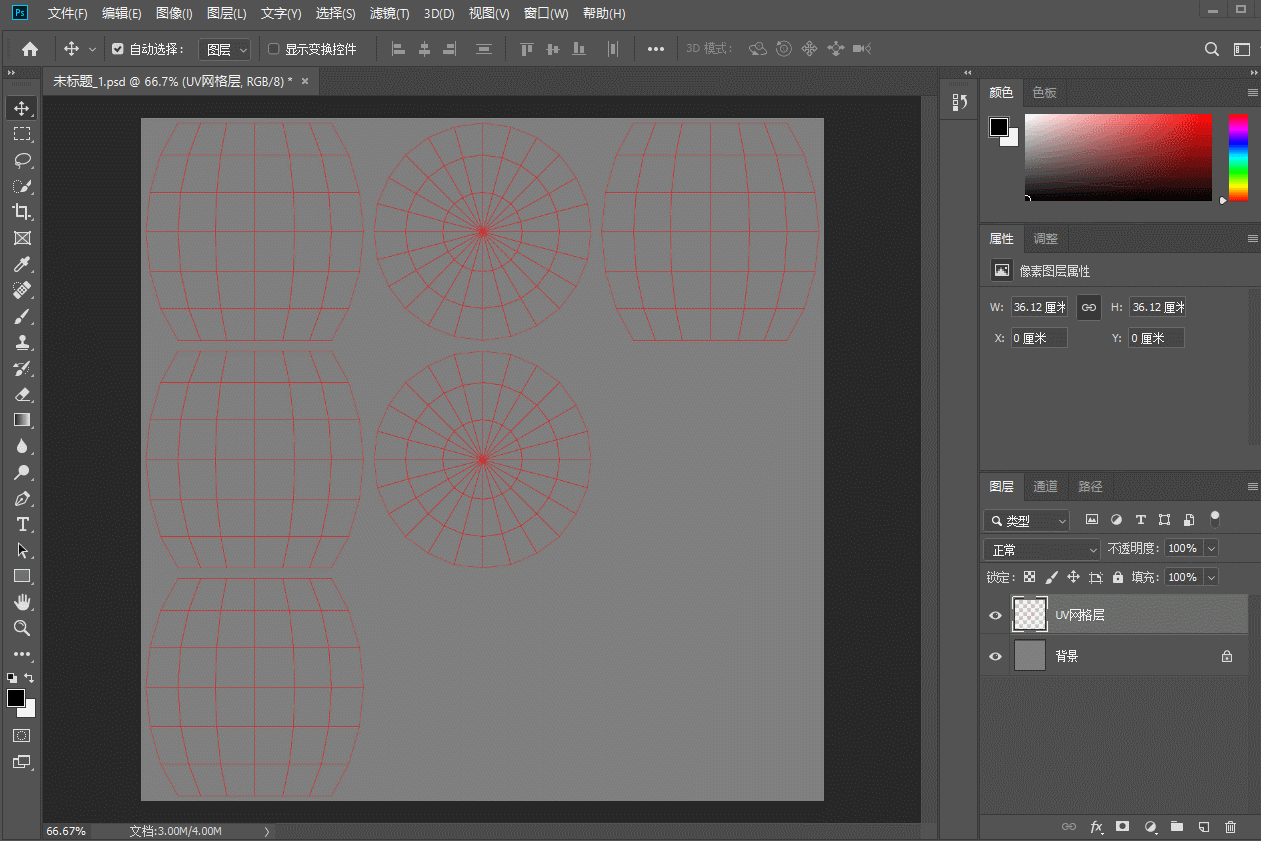
Task: Expand the 图层 auto-select target dropdown
Action: [225, 49]
